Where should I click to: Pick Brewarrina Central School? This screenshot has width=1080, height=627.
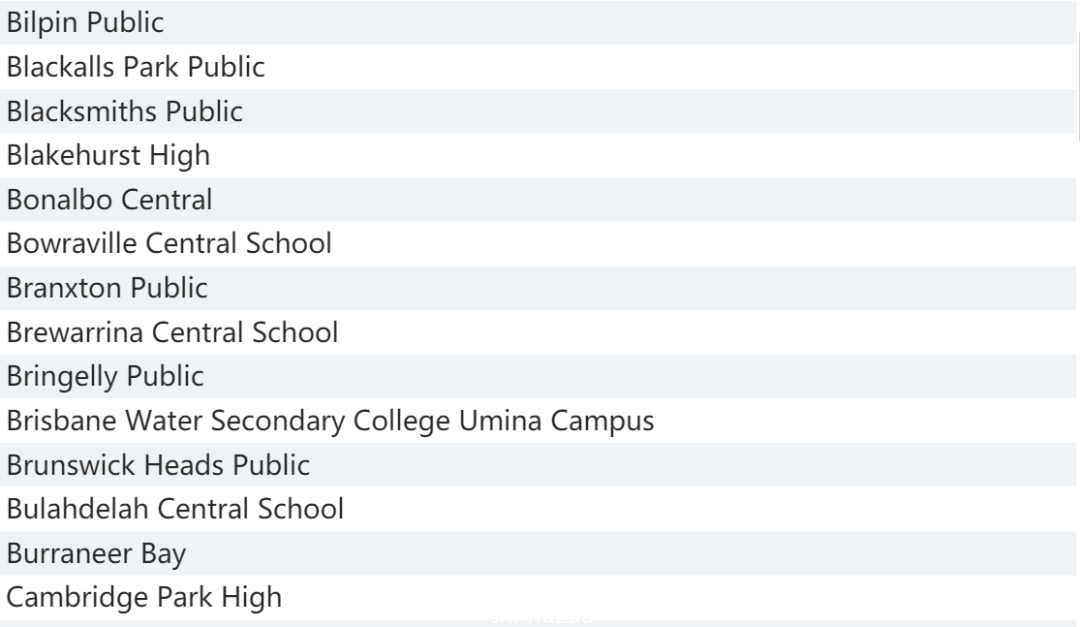[x=538, y=332]
